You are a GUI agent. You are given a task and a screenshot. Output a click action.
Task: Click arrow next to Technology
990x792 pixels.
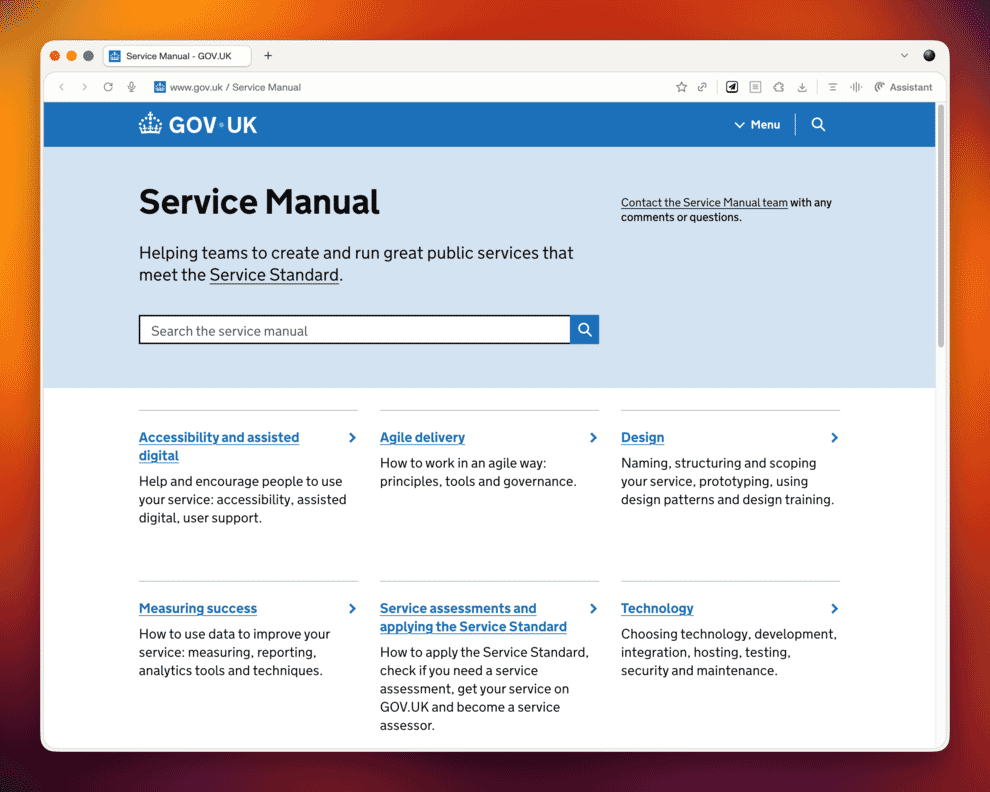coord(835,608)
